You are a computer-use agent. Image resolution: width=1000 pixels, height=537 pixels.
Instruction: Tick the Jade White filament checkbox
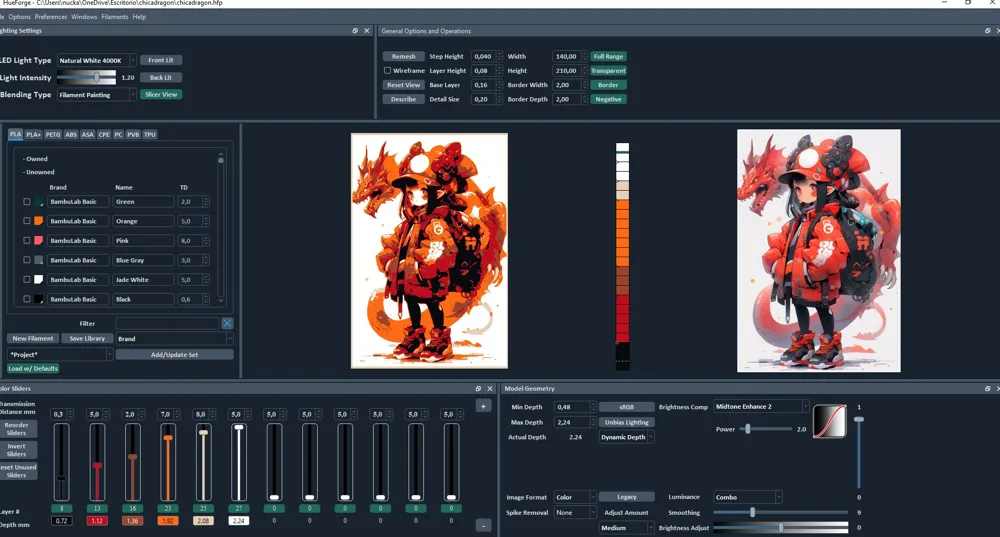27,279
